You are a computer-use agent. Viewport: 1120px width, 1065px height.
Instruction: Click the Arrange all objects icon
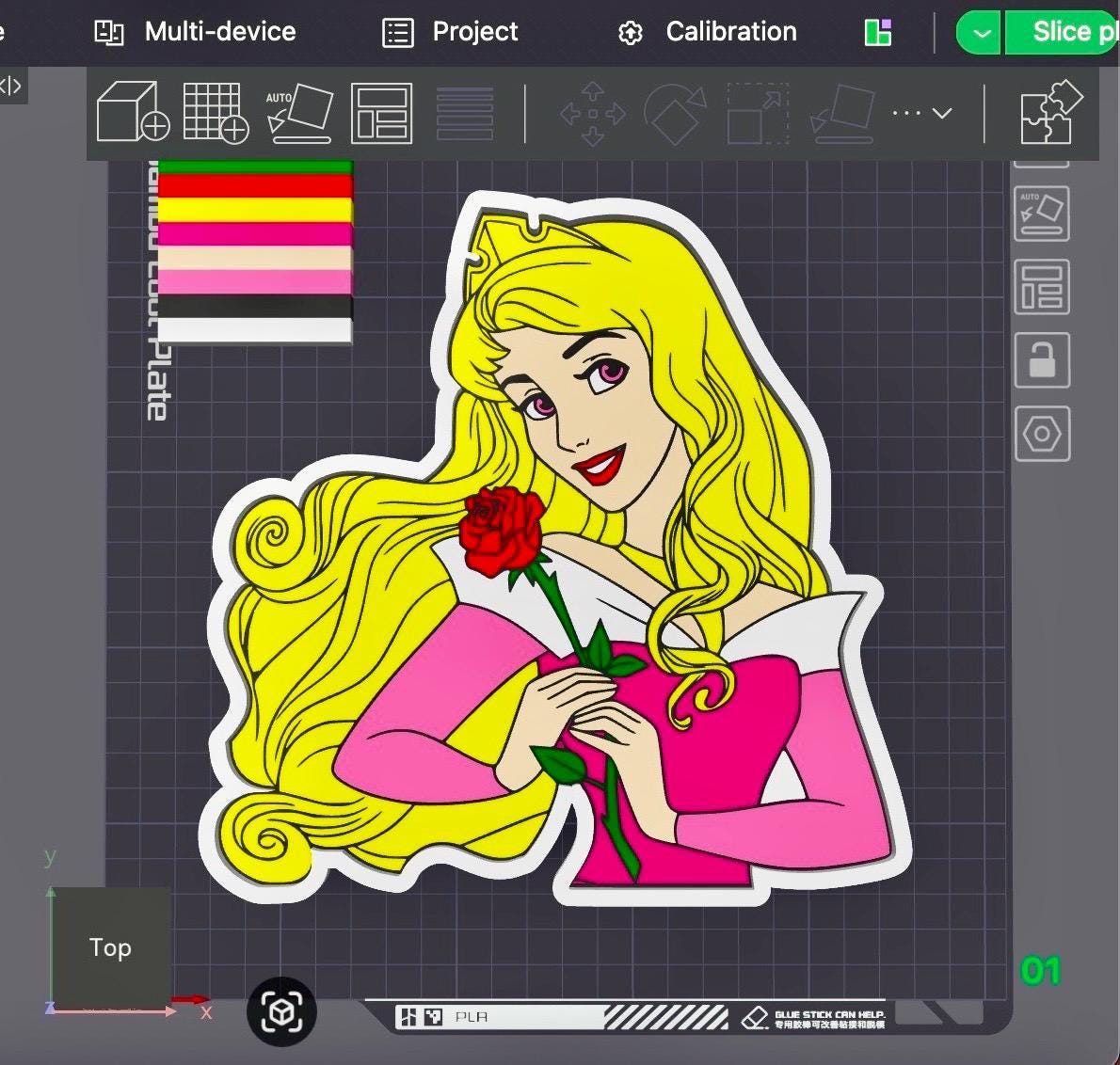pos(382,113)
